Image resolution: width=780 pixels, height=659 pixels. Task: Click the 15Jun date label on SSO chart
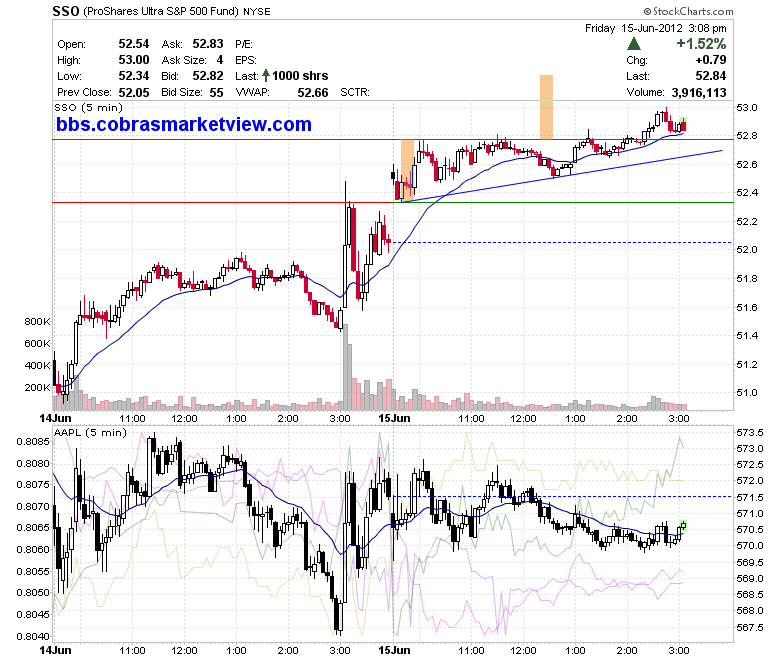394,418
